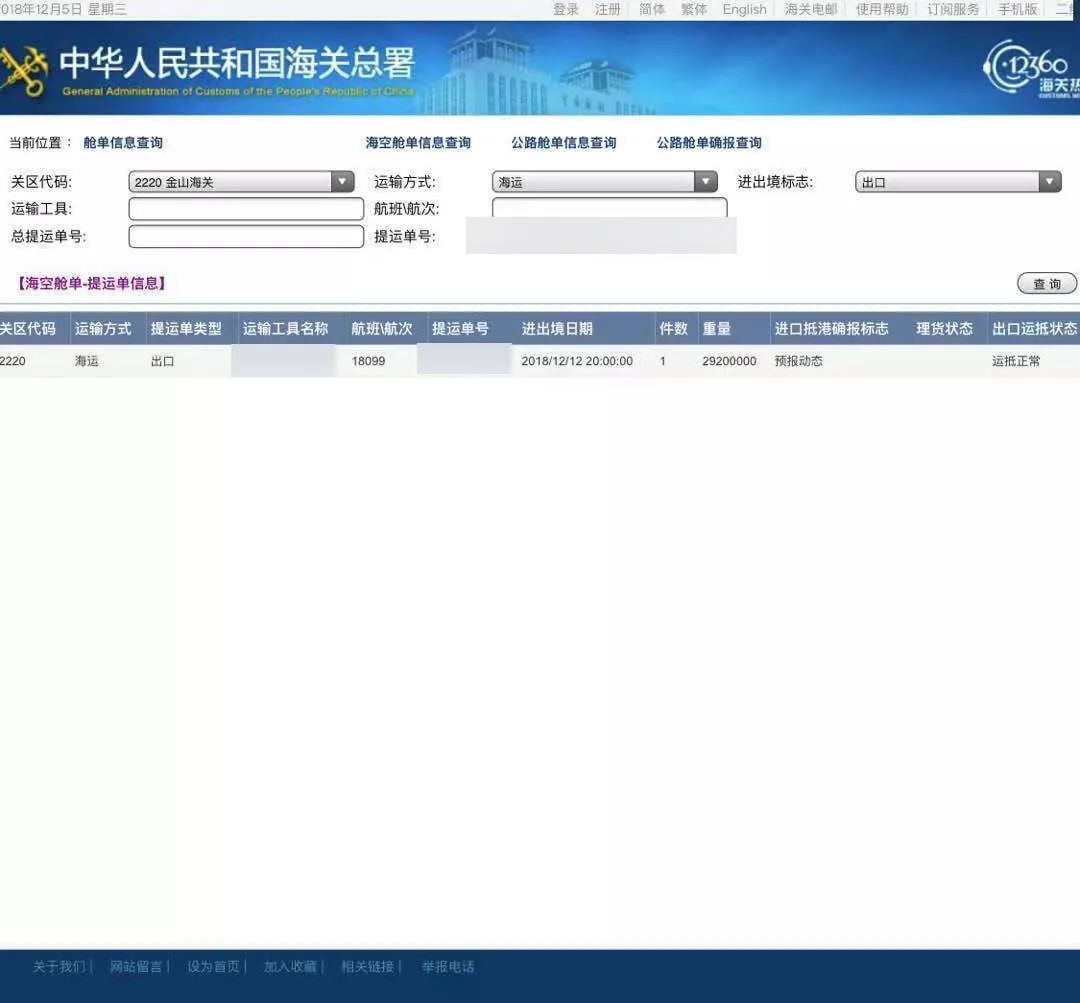The height and width of the screenshot is (1003, 1080).
Task: Click the 注册 register link
Action: 607,9
